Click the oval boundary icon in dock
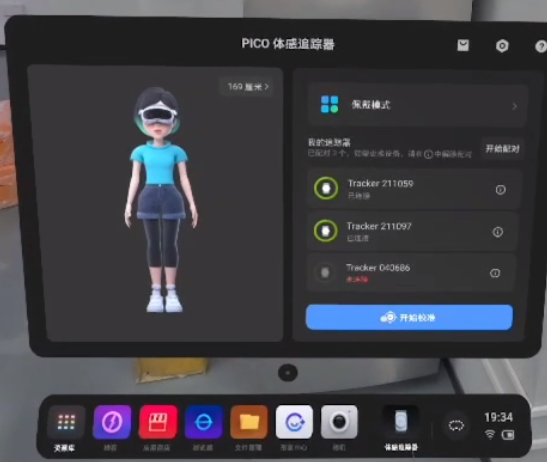Viewport: 547px width, 462px height. [456, 425]
